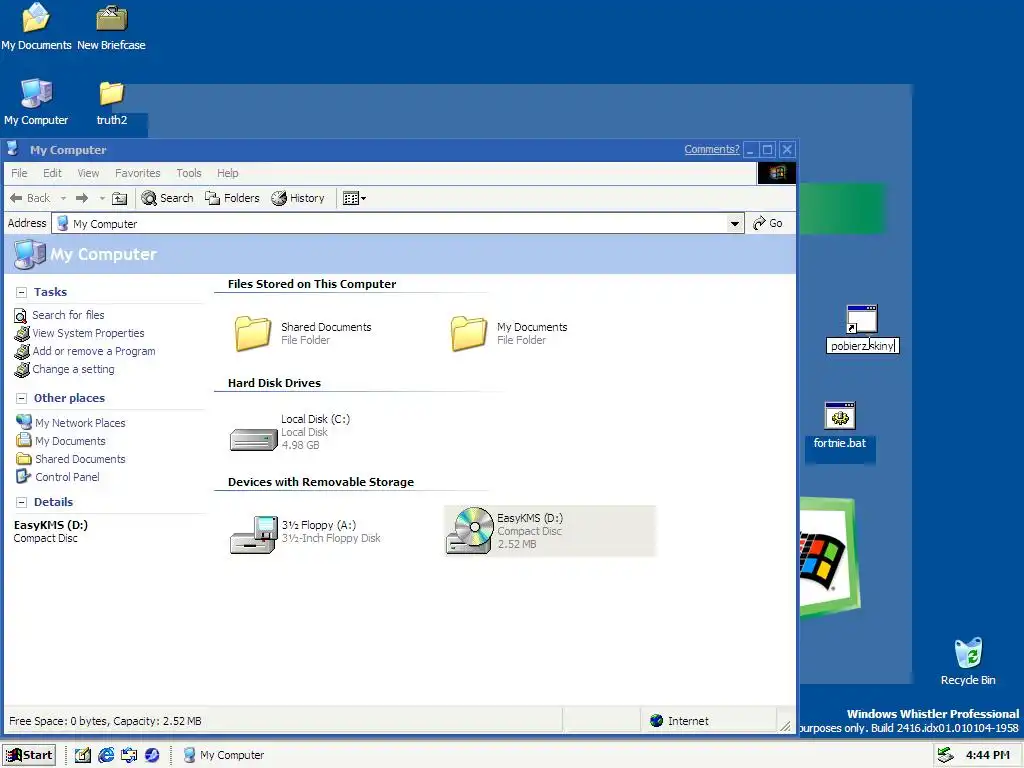The width and height of the screenshot is (1024, 768).
Task: Open My Network Places link
Action: coord(71,423)
